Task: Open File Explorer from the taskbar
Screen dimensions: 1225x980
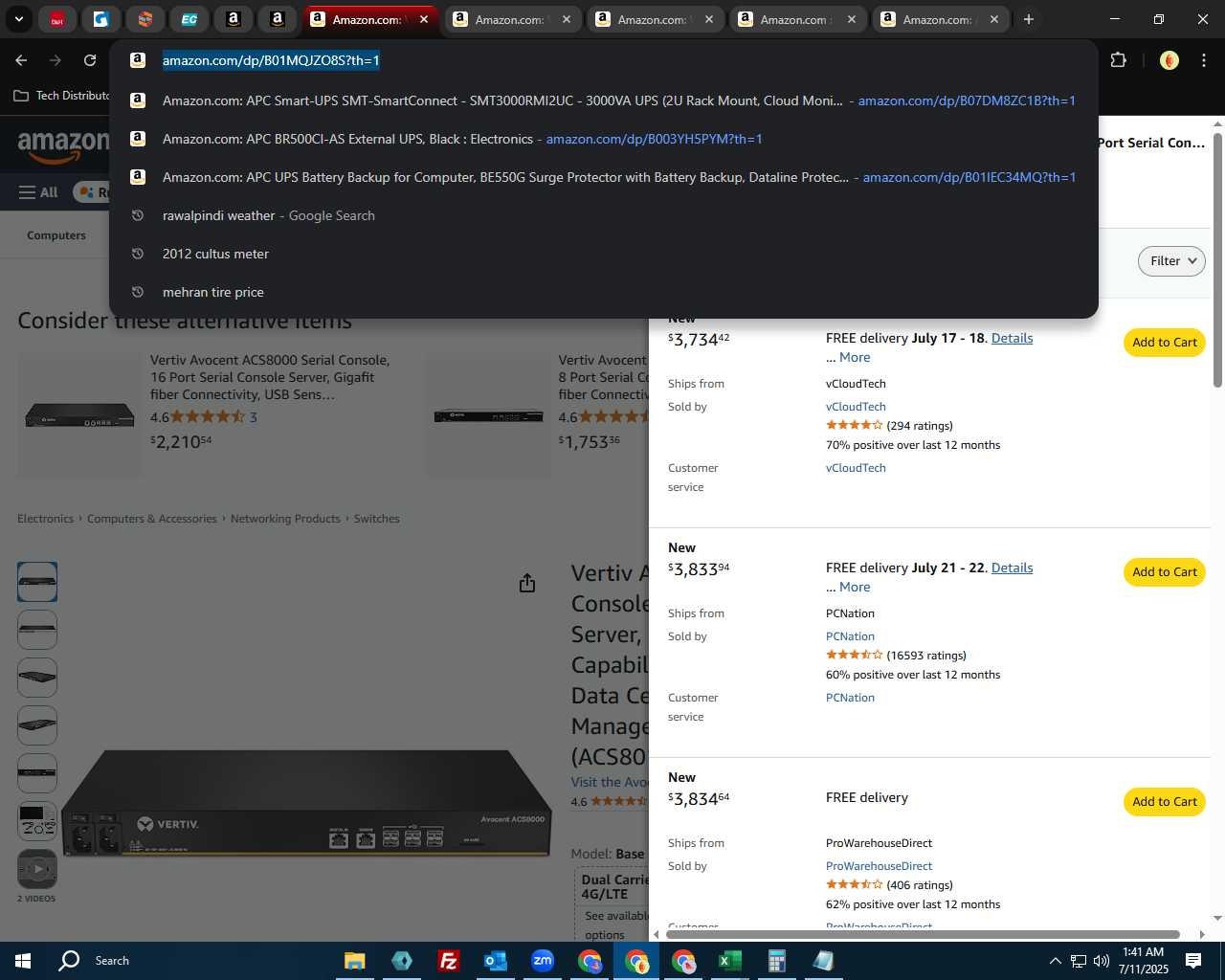Action: click(355, 961)
